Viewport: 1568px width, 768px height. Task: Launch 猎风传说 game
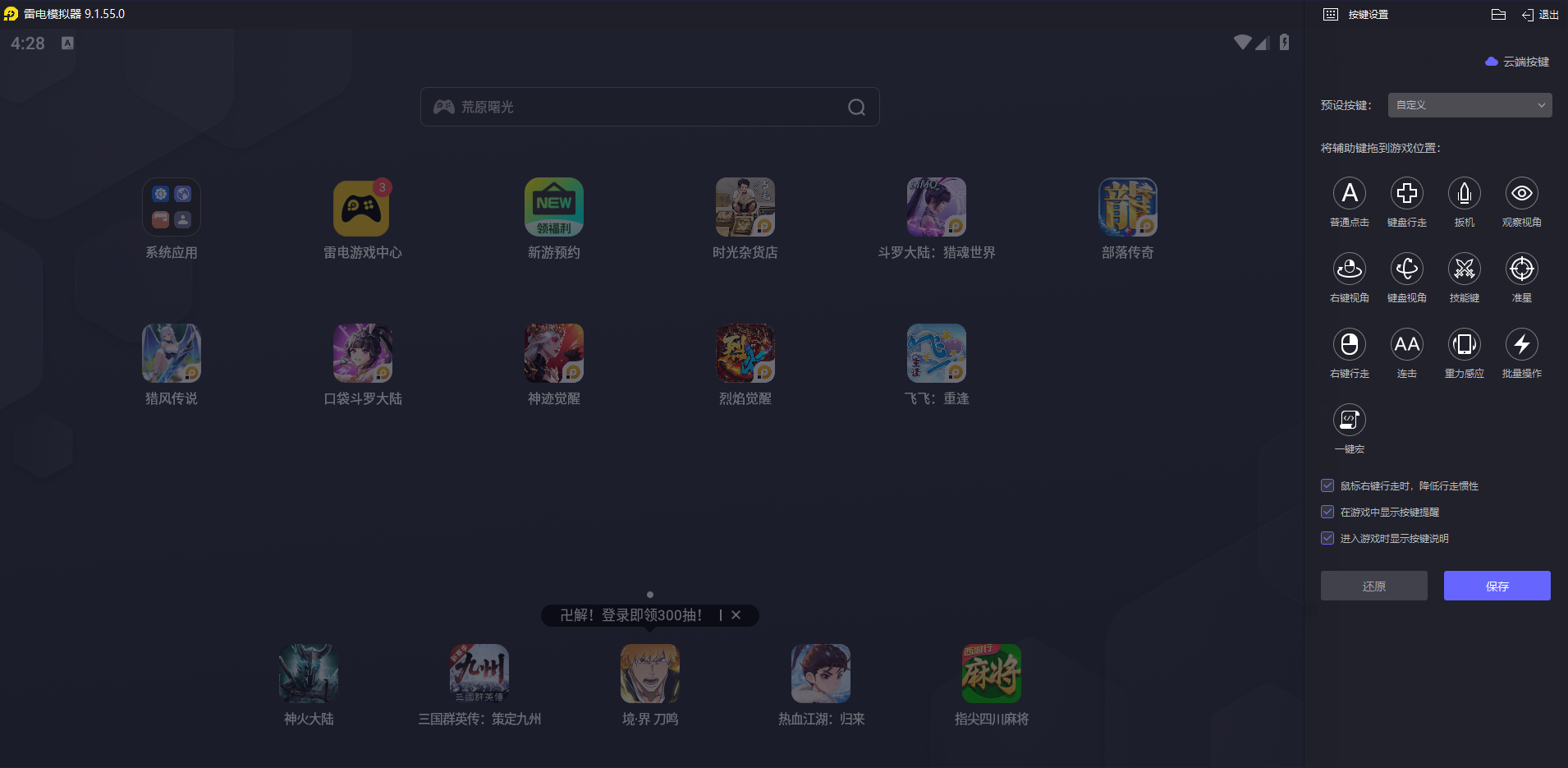pos(172,353)
